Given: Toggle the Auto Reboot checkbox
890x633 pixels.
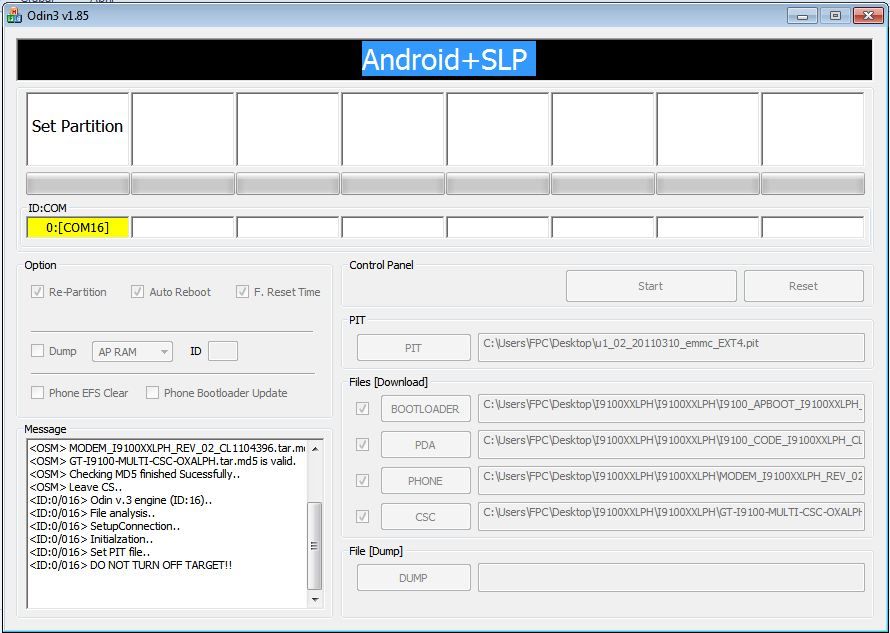Looking at the screenshot, I should coord(138,292).
